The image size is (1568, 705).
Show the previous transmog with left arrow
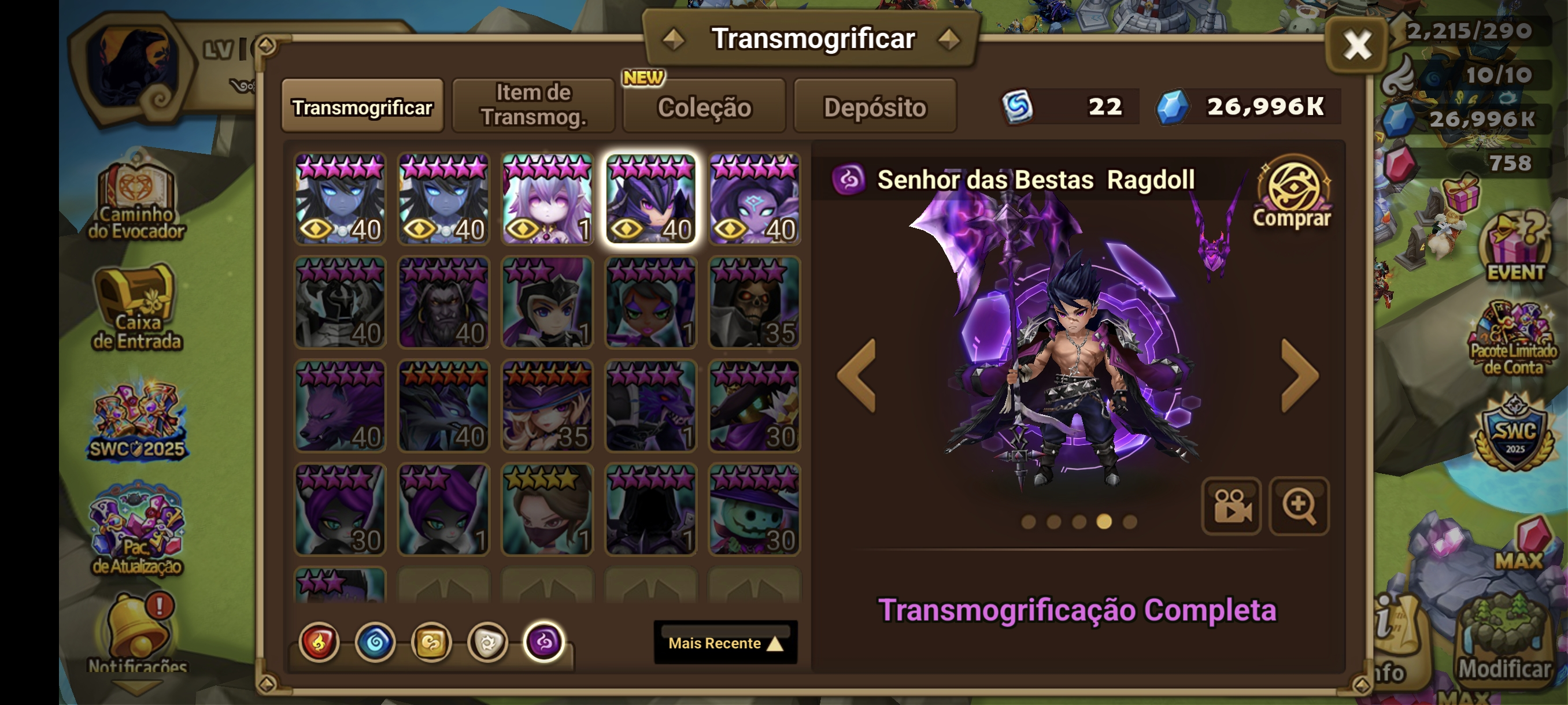point(856,375)
